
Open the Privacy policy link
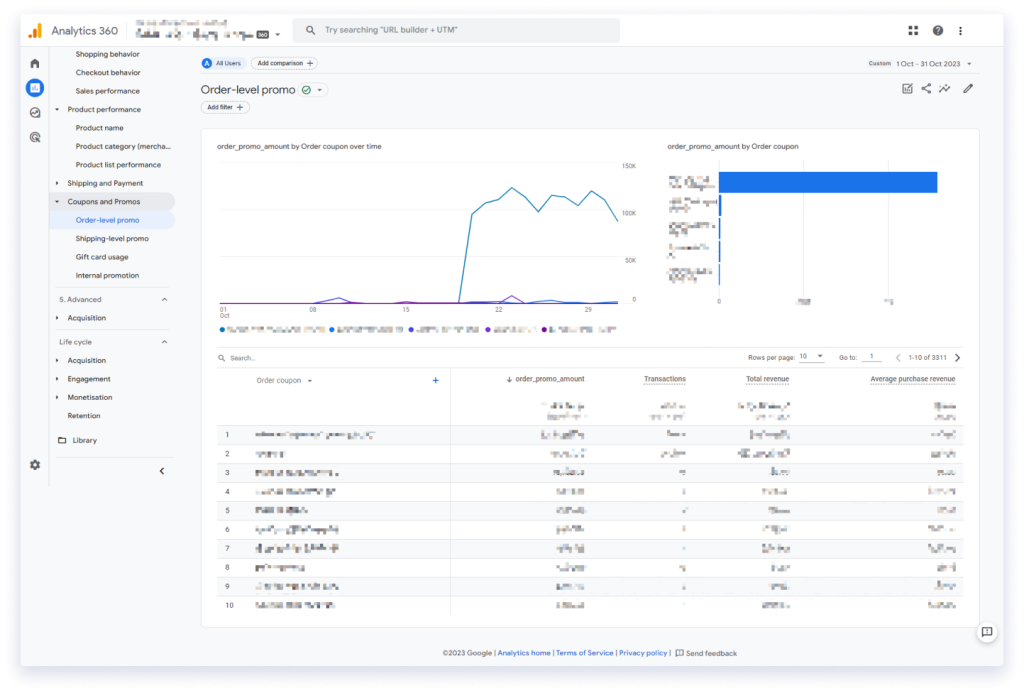[x=643, y=652]
